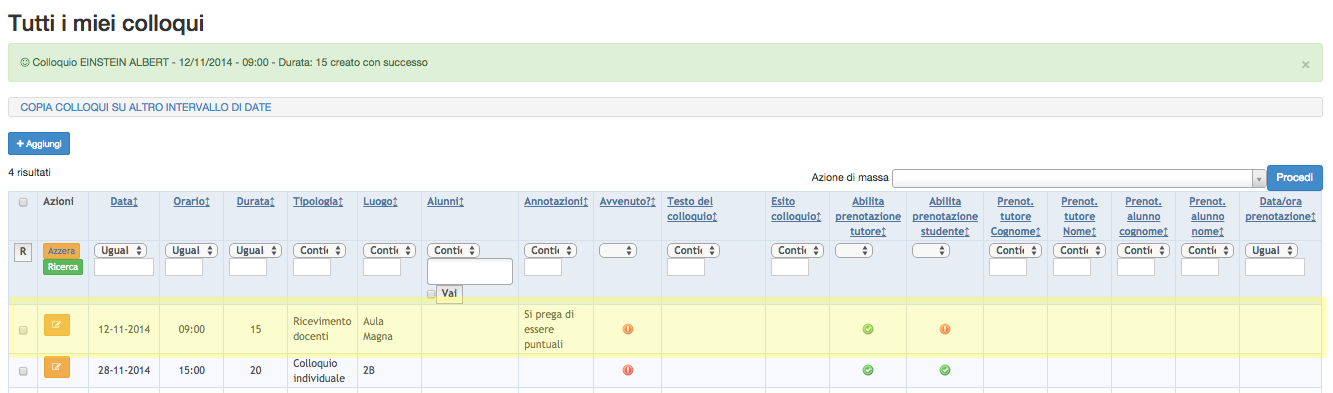Click orange student booking icon for 12-11-2014
Screen dimensions: 1333x393
tap(945, 329)
